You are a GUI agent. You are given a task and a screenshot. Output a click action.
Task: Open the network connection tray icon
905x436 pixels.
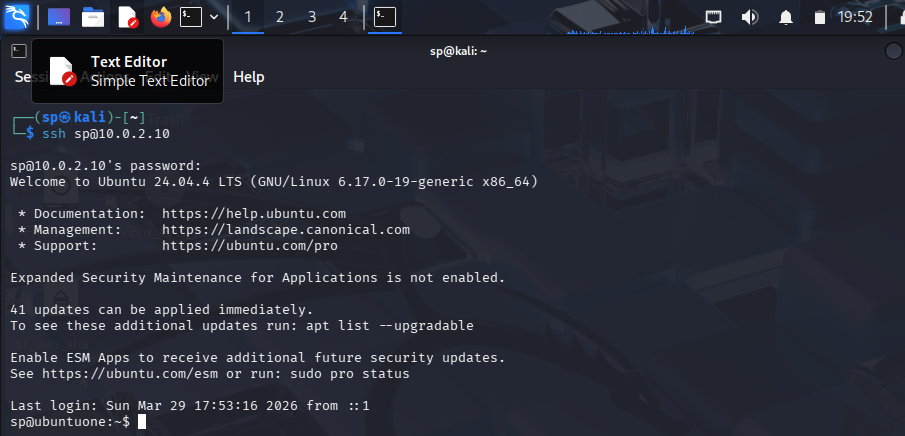click(x=714, y=17)
